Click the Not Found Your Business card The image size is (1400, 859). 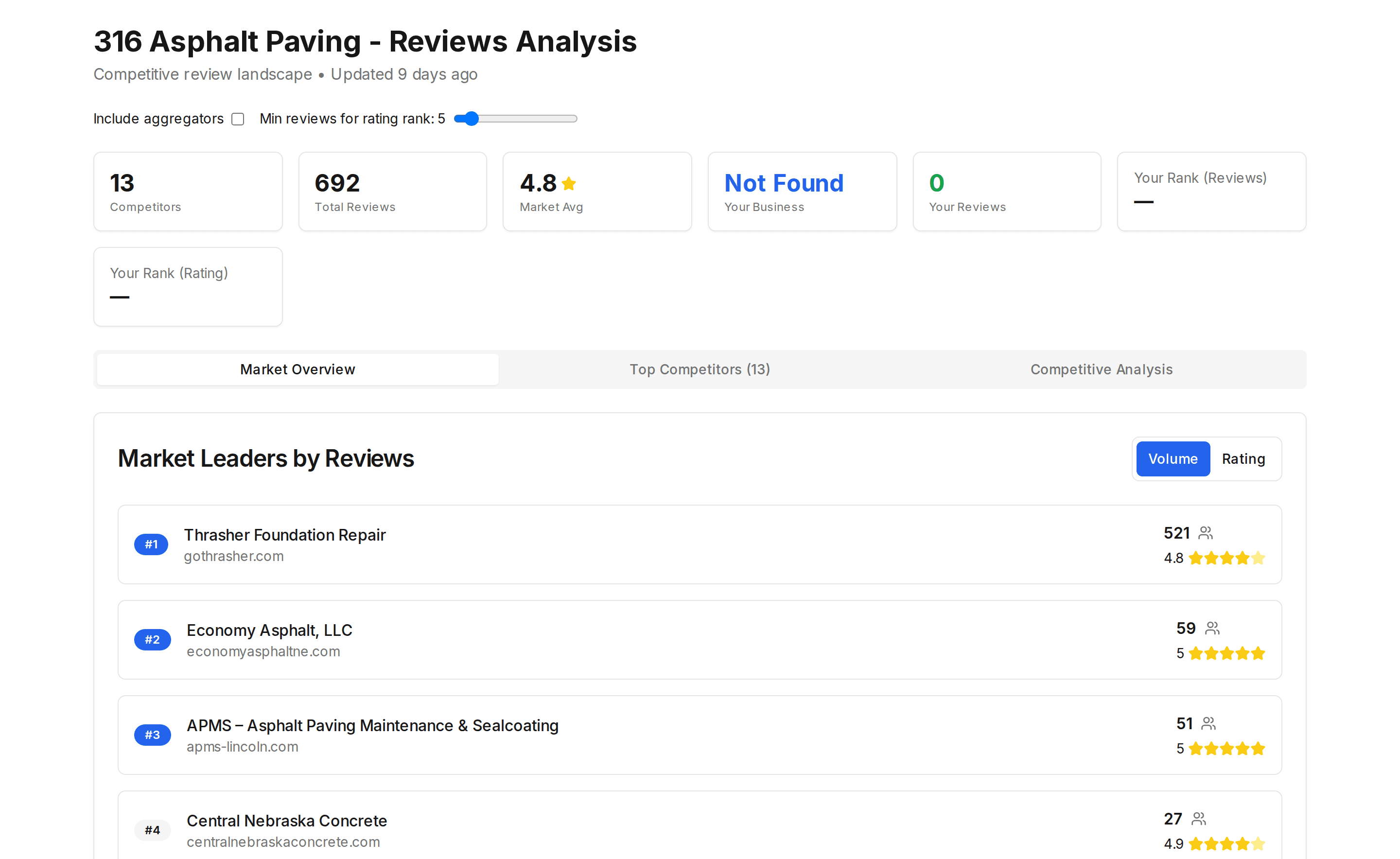click(x=802, y=192)
